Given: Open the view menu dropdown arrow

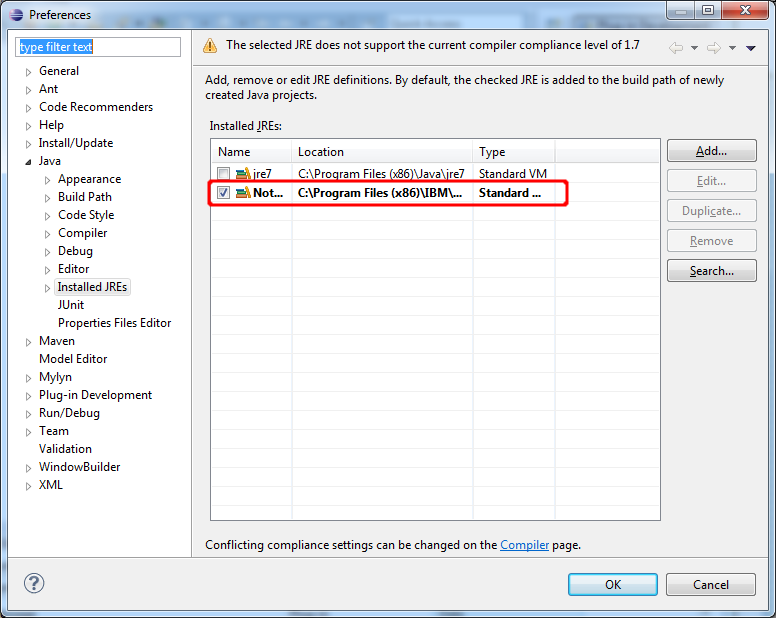Looking at the screenshot, I should point(750,47).
